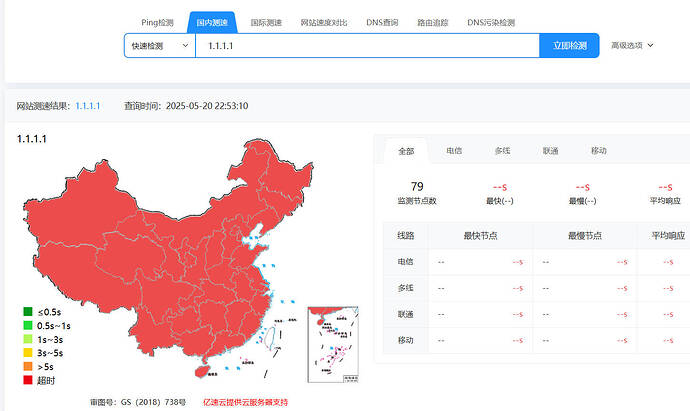690x411 pixels.
Task: Click the 审图号 GS (2018) 738号 text
Action: point(138,402)
